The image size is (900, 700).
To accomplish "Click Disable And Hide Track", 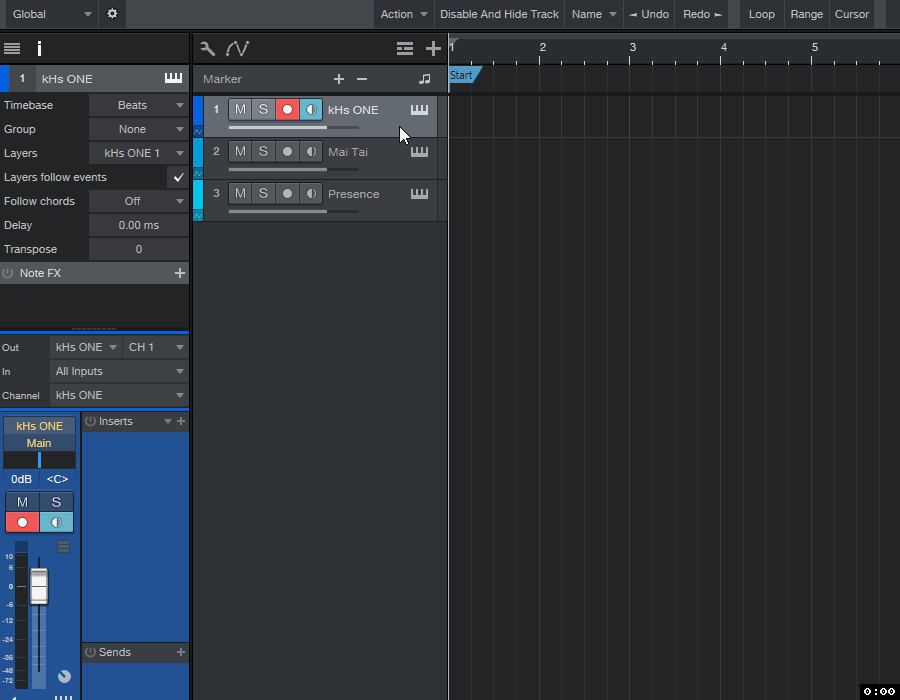I will click(x=499, y=14).
